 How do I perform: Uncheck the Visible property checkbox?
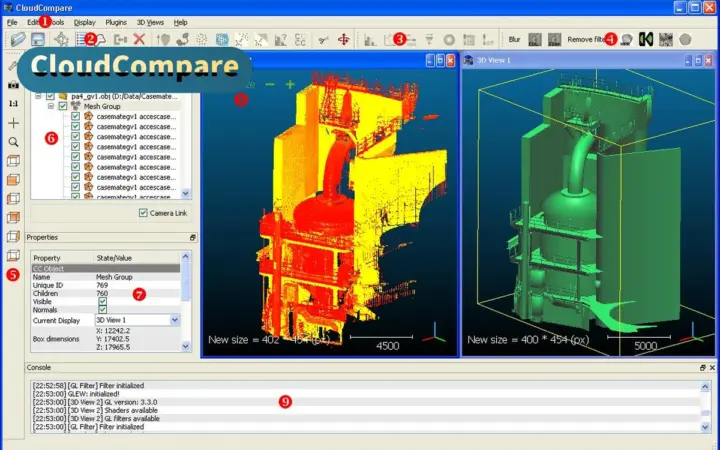(102, 302)
